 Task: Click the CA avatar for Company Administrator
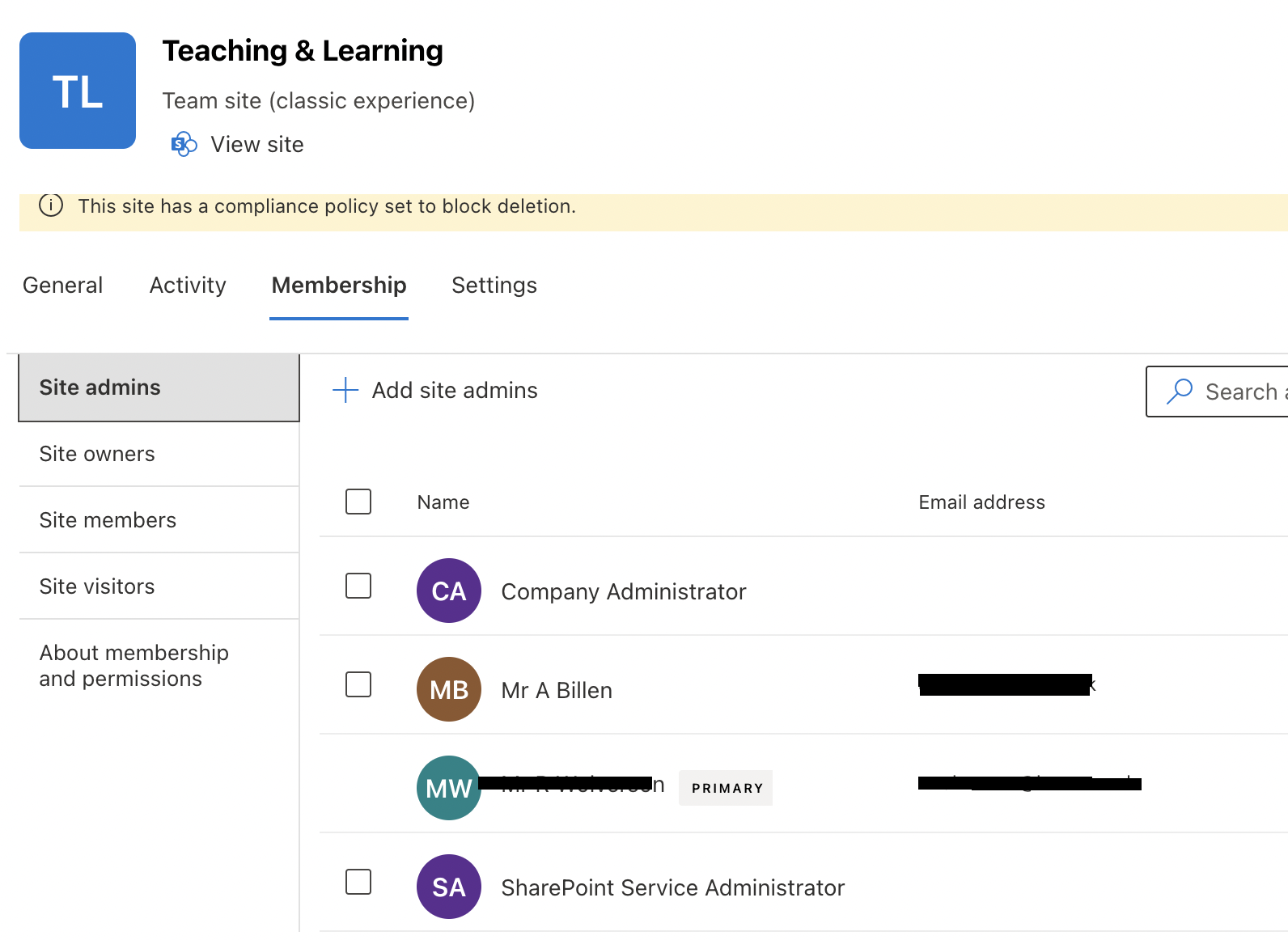(449, 591)
